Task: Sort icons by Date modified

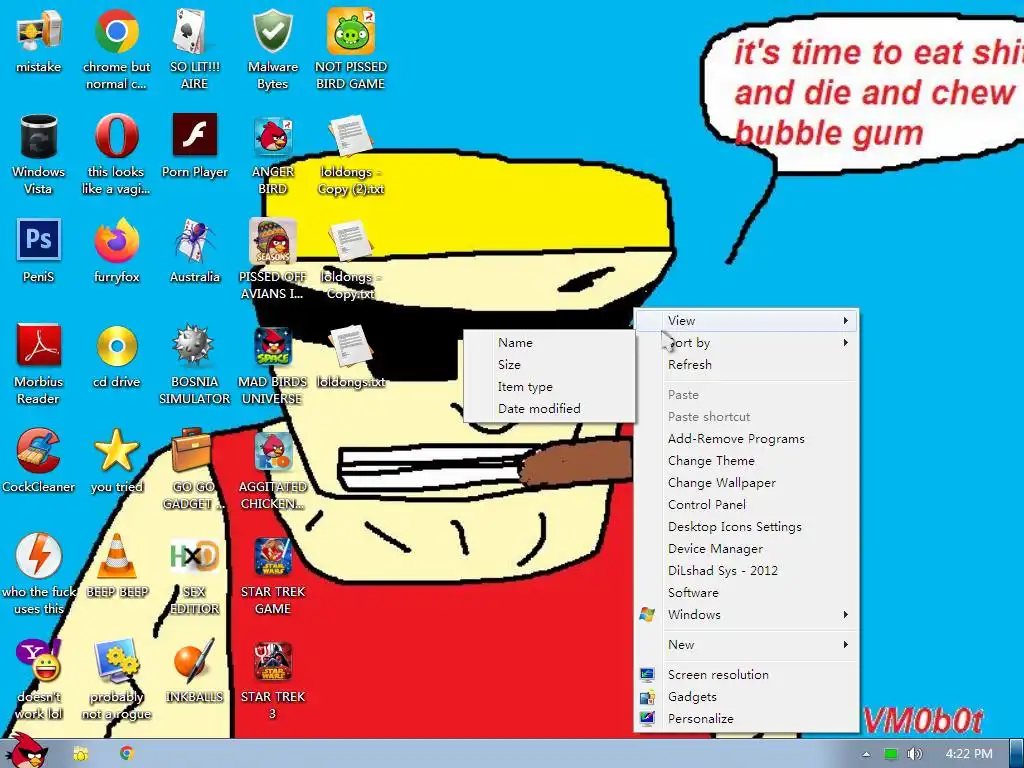Action: (549, 409)
